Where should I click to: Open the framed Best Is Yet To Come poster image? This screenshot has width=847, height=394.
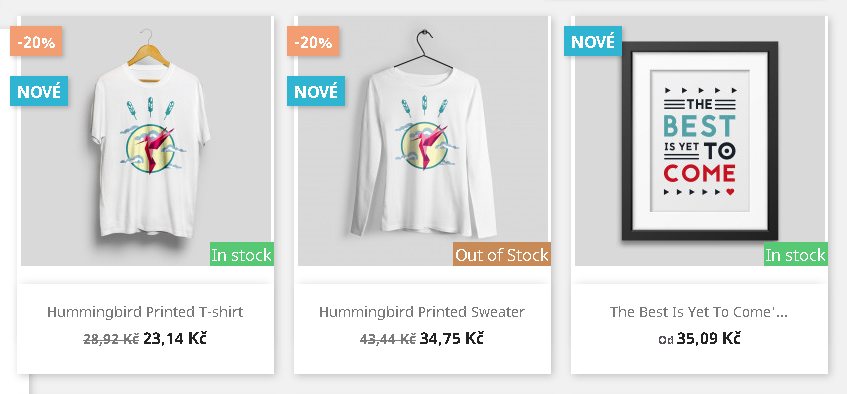coord(700,141)
